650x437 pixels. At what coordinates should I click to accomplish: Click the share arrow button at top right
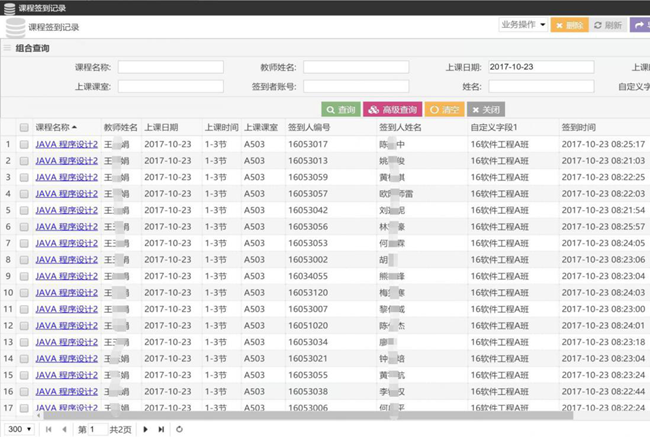click(x=641, y=25)
